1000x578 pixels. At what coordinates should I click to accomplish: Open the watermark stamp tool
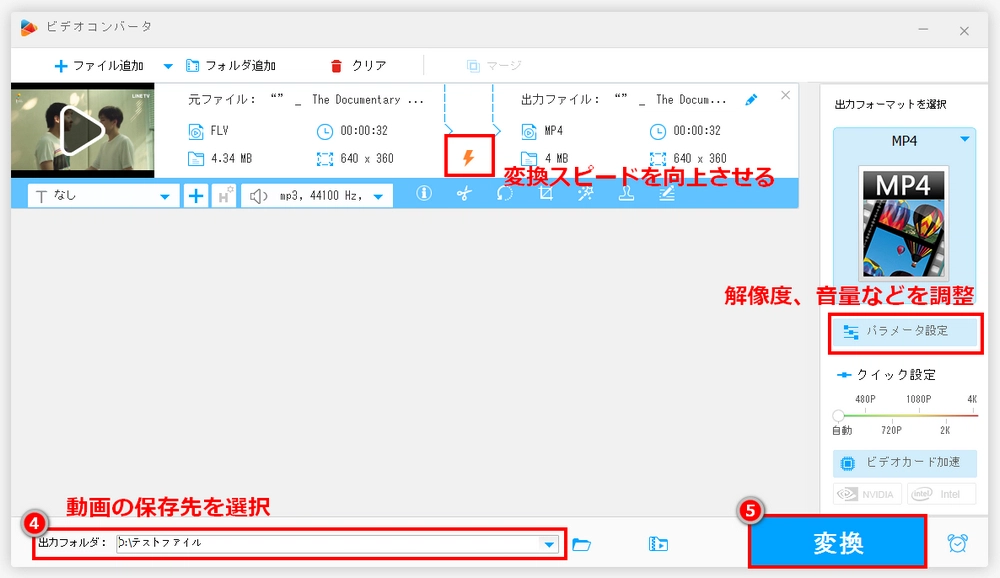626,193
